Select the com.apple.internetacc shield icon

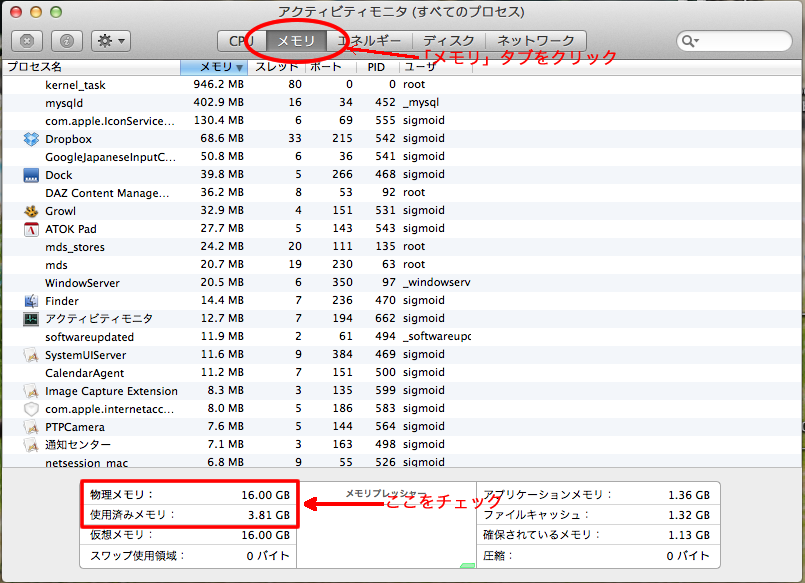click(31, 409)
